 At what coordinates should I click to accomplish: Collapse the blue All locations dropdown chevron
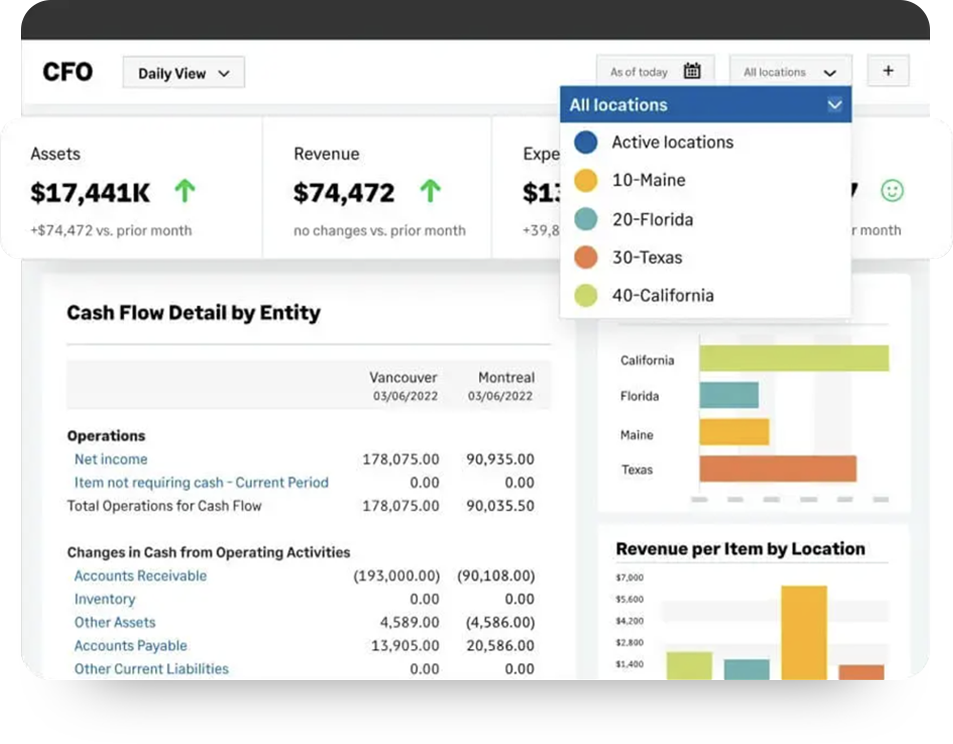(x=834, y=105)
